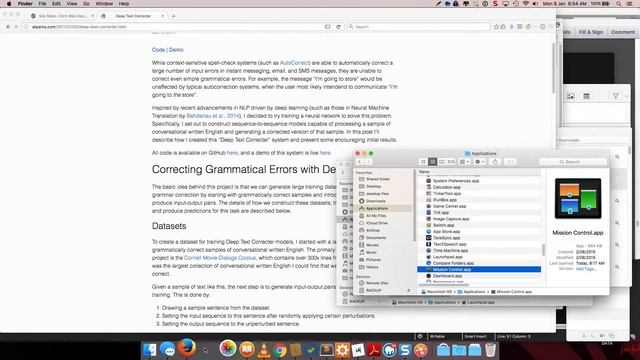Open Downloads from the Finder sidebar

(376, 201)
